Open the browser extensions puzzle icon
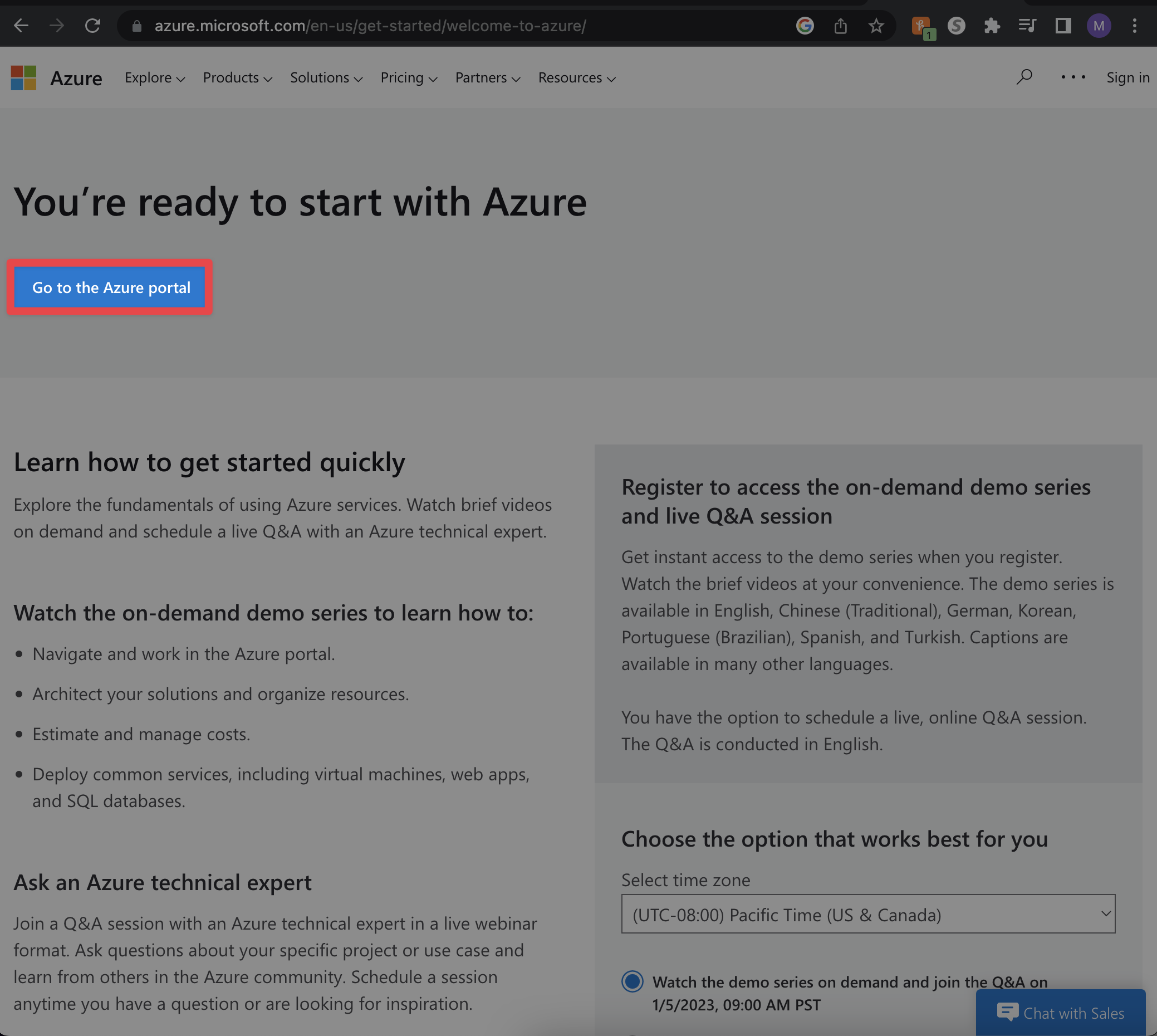 tap(992, 25)
